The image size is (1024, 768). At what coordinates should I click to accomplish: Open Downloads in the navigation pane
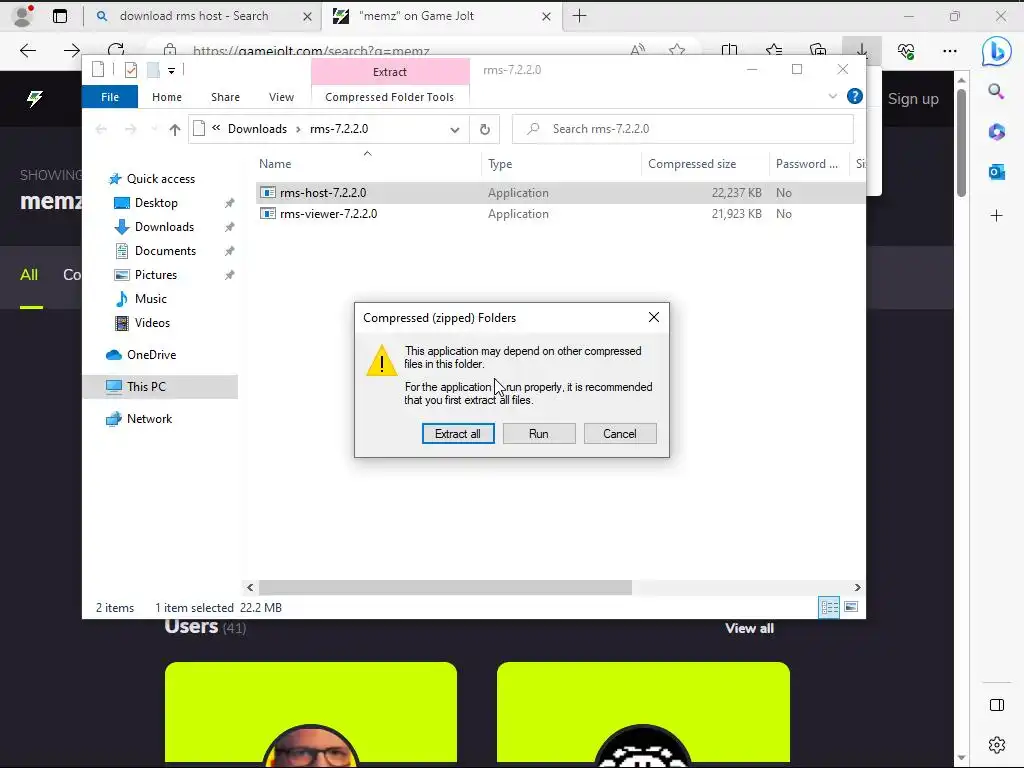[164, 227]
